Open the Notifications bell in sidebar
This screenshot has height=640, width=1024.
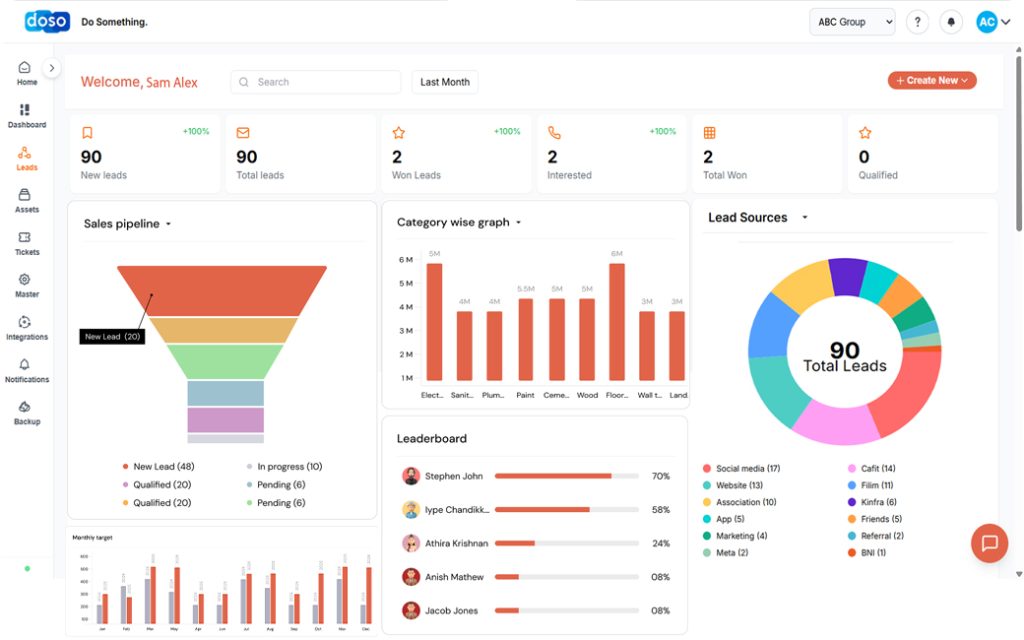(x=25, y=364)
